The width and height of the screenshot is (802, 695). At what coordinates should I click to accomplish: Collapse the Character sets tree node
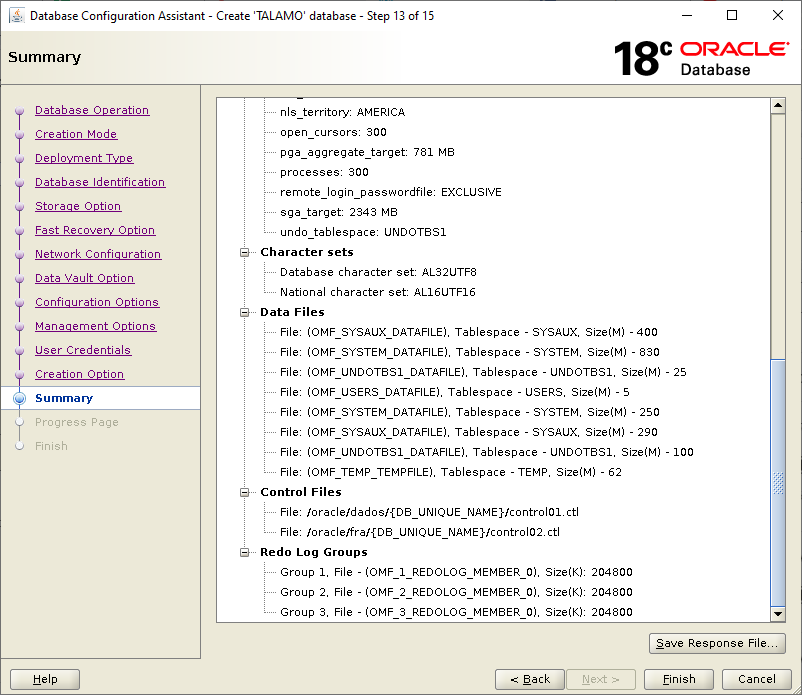(x=244, y=252)
